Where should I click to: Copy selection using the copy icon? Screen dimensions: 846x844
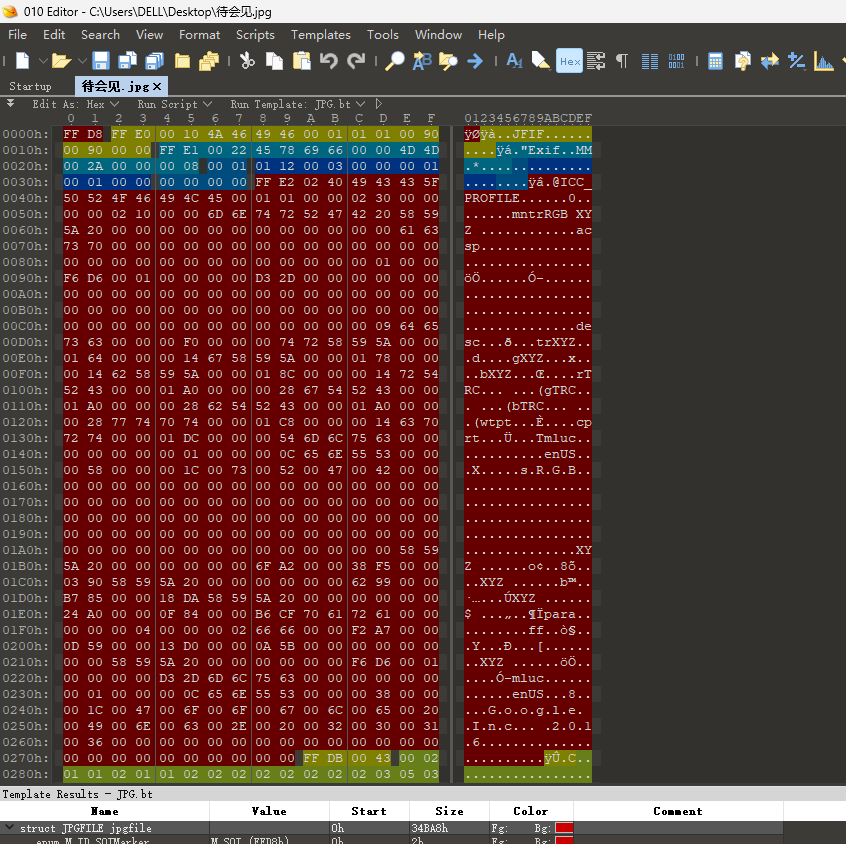pos(274,61)
